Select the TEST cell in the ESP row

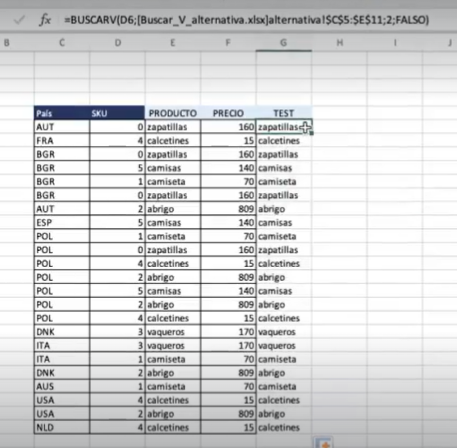[x=284, y=223]
